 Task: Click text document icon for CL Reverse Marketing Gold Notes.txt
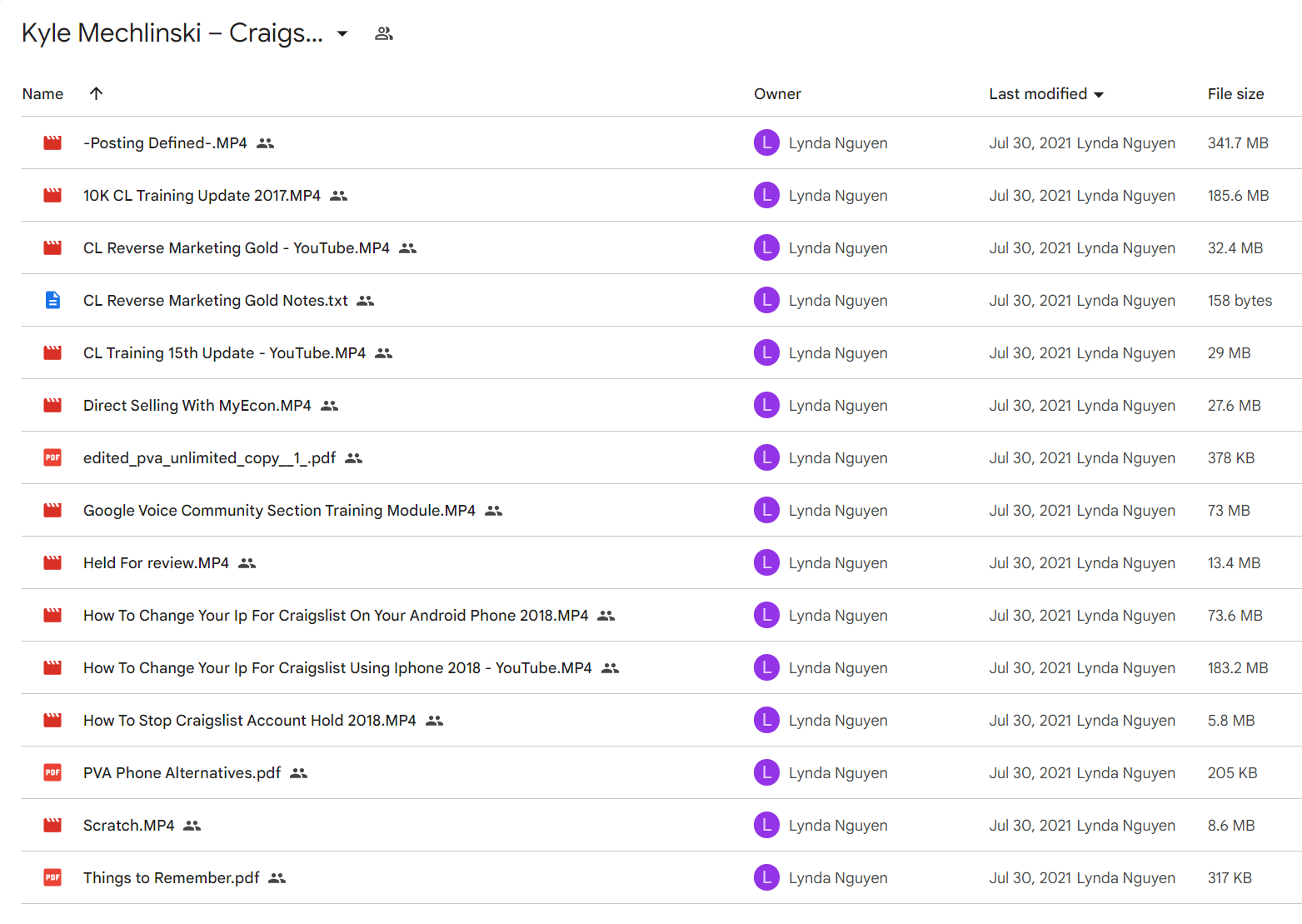click(x=52, y=300)
